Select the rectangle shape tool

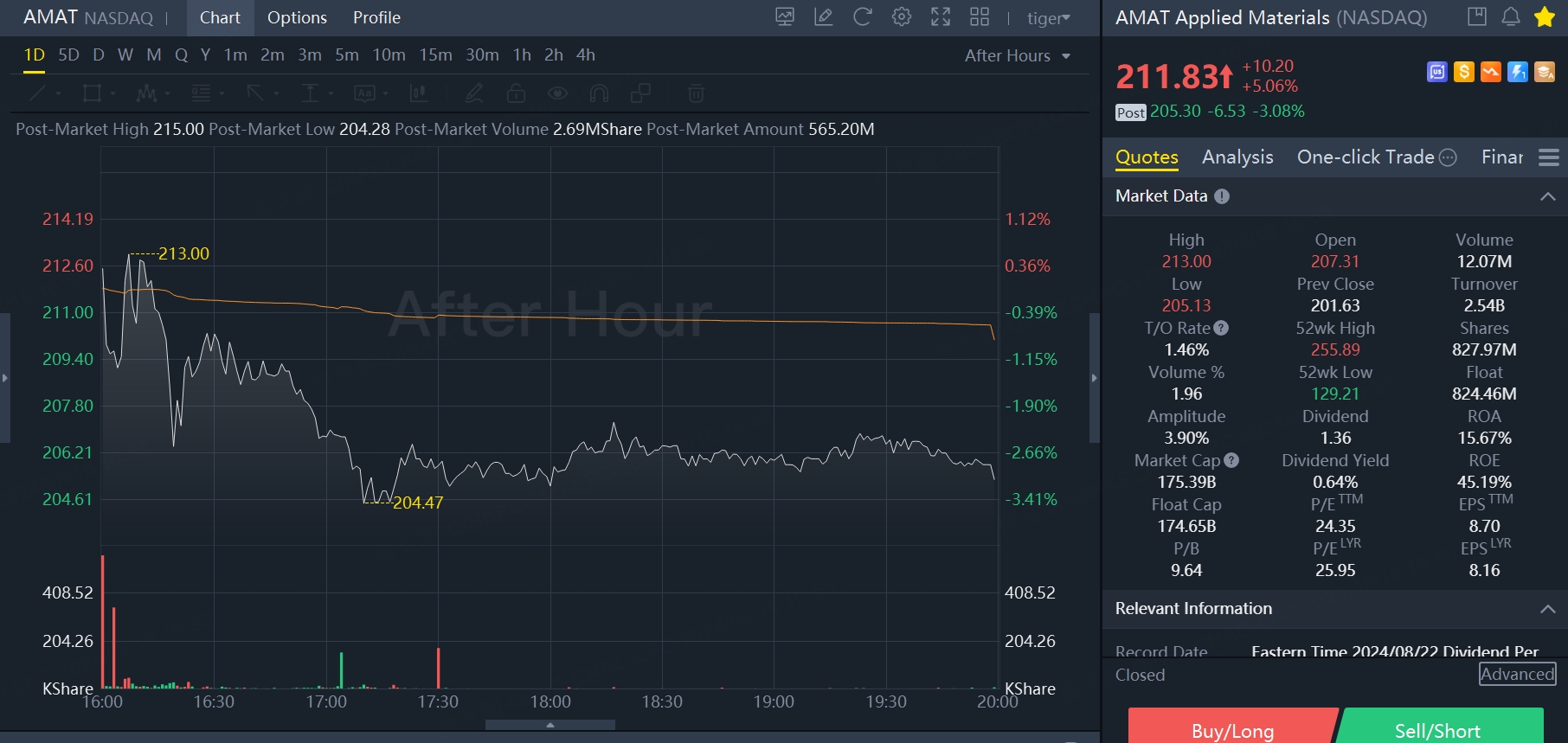(92, 93)
